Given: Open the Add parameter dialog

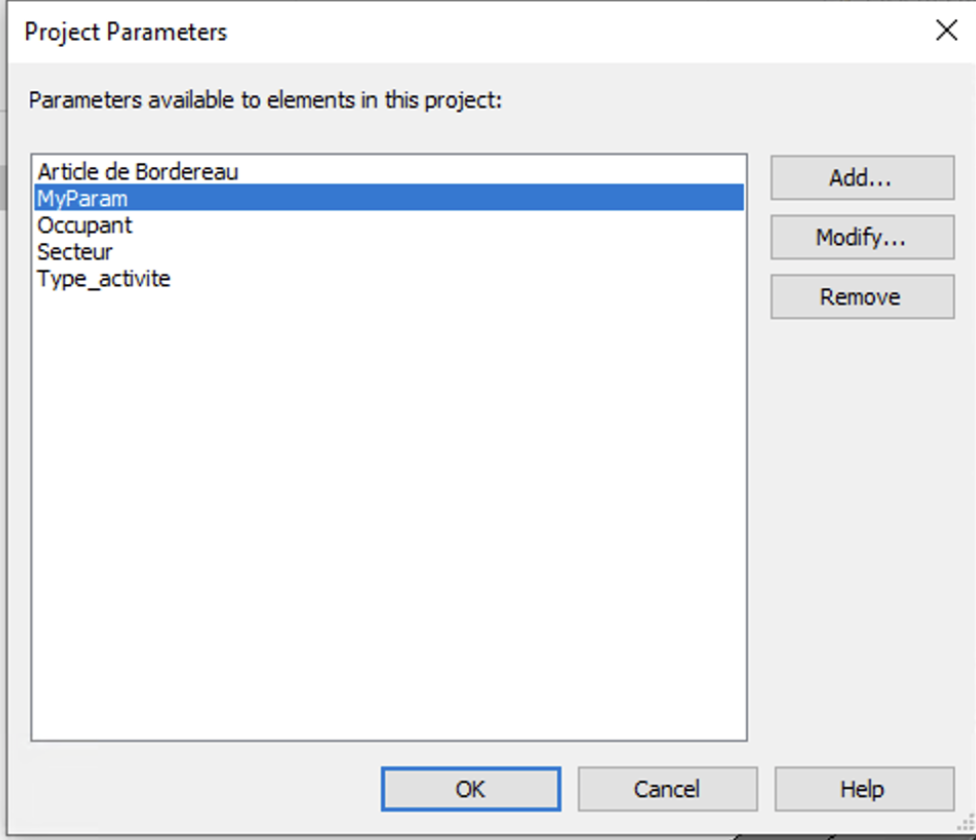Looking at the screenshot, I should point(862,178).
